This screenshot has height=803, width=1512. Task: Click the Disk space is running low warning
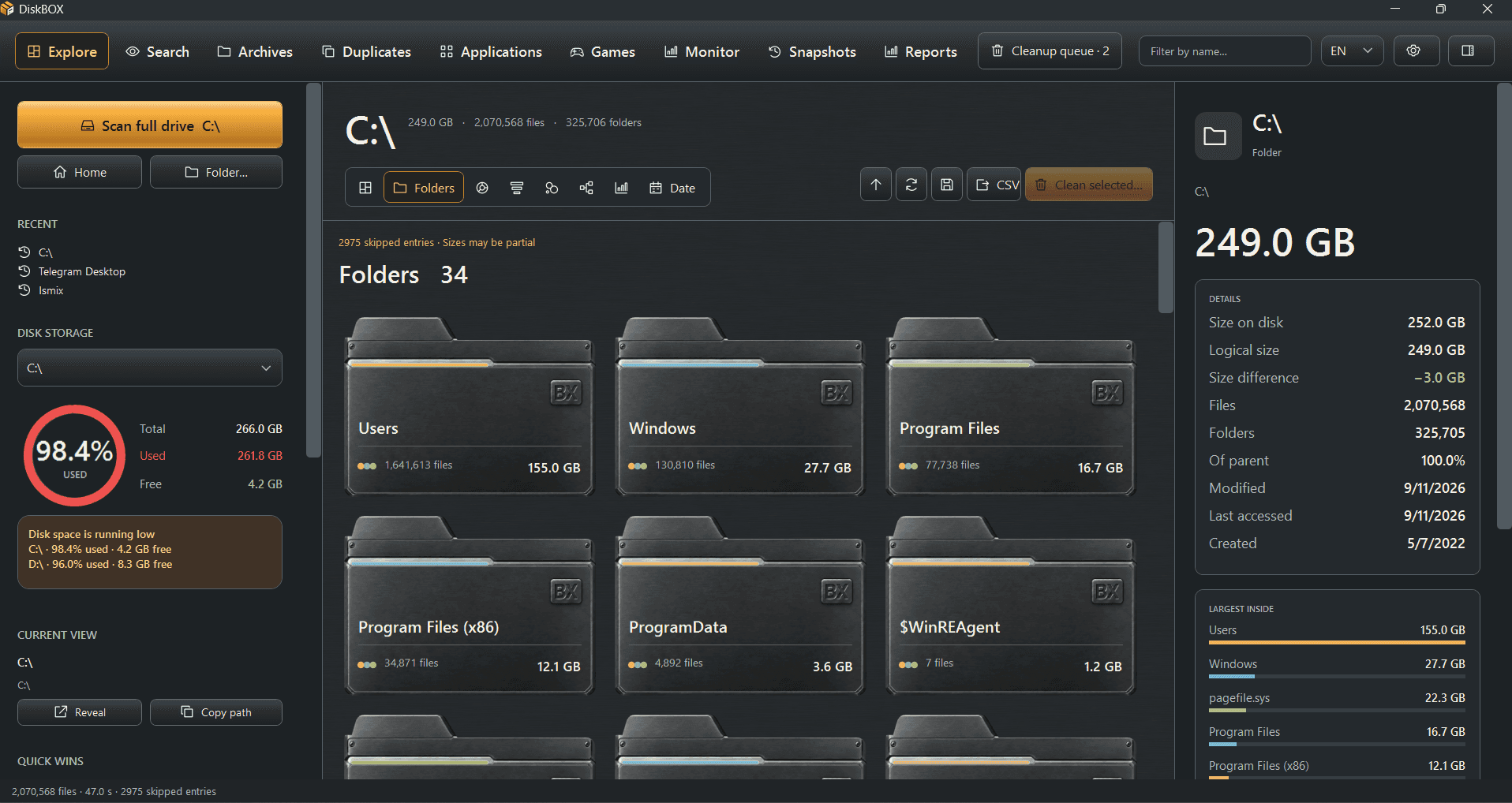coord(150,552)
